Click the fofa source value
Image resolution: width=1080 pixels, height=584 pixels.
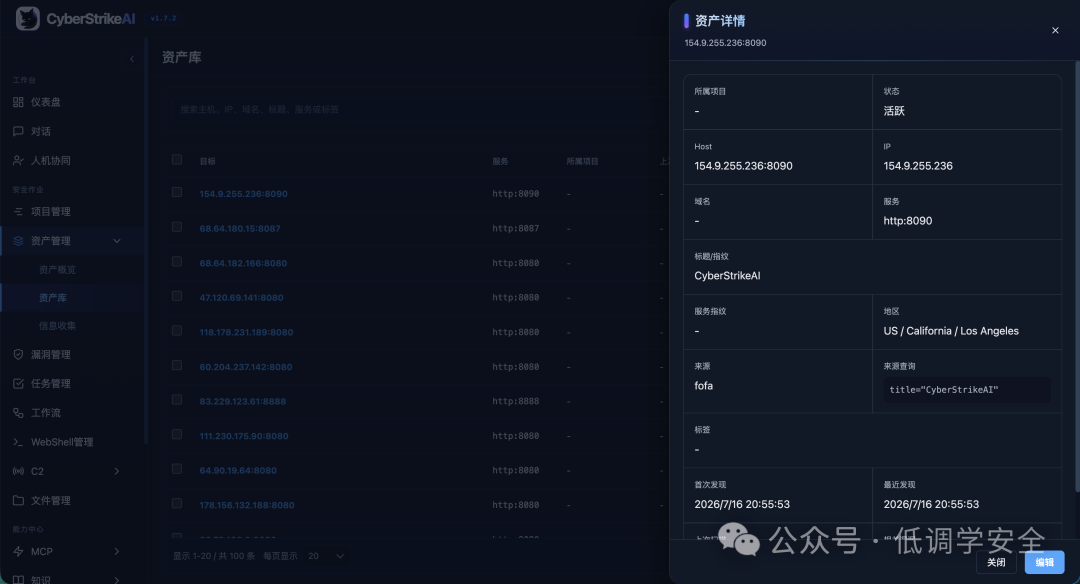(x=703, y=386)
